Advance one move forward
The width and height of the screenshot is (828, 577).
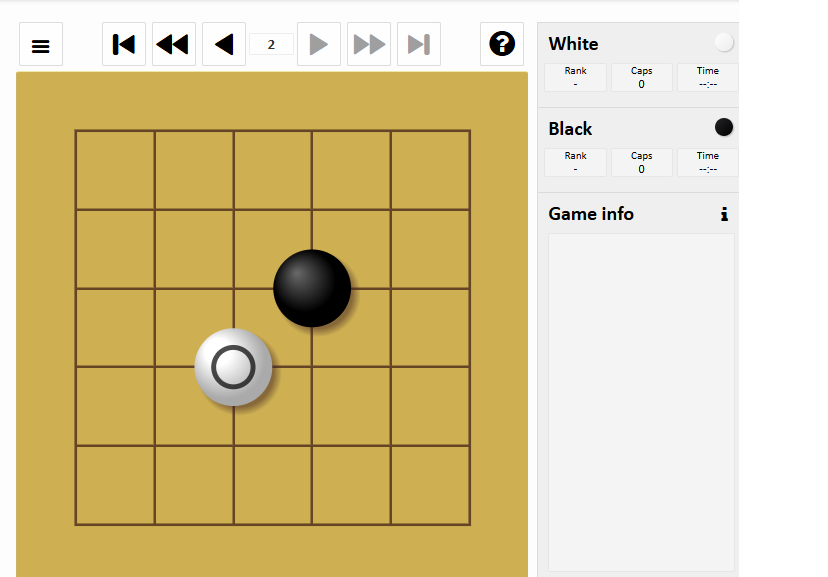(x=318, y=44)
